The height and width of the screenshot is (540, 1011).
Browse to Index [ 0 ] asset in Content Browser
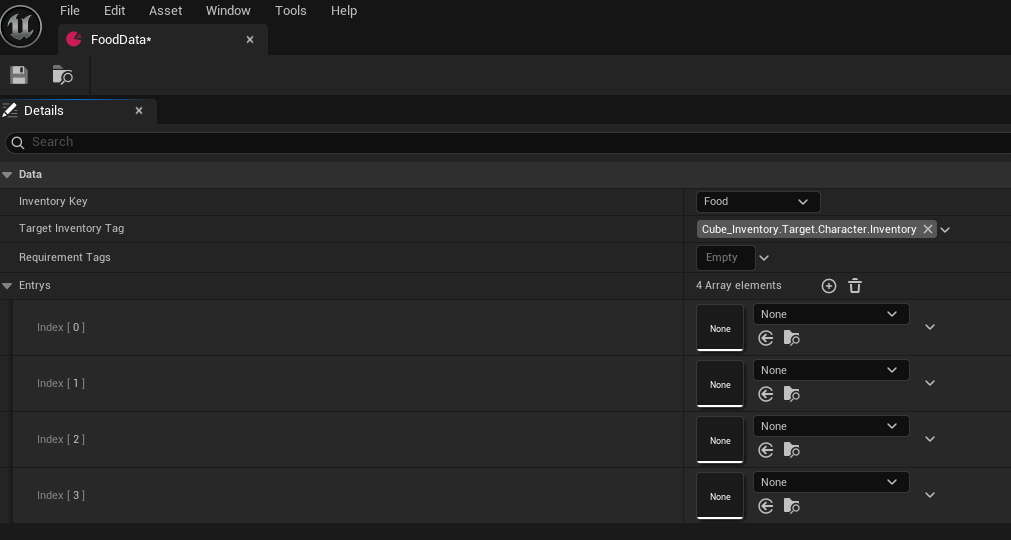tap(791, 338)
